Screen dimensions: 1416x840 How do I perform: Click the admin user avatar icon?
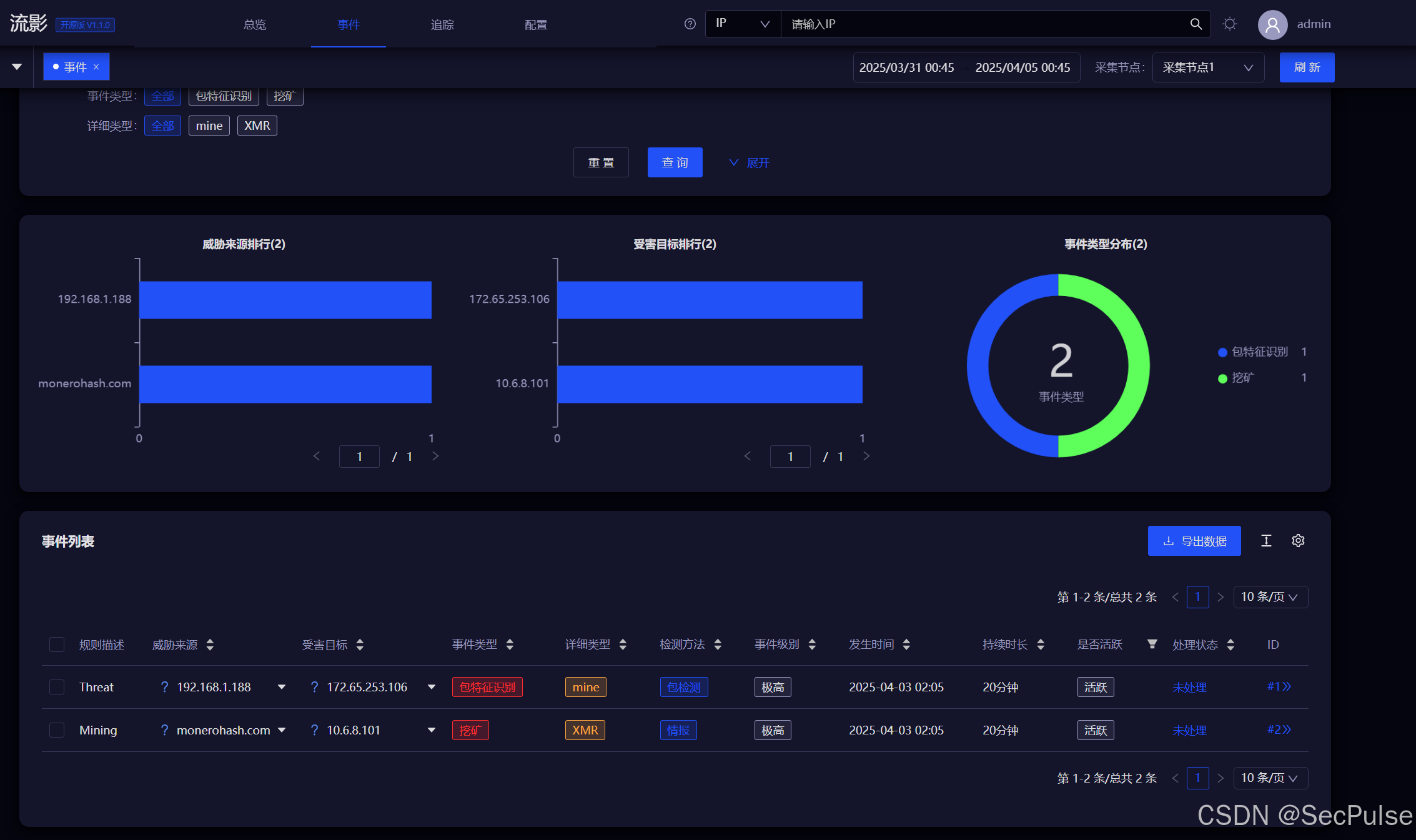[x=1272, y=24]
